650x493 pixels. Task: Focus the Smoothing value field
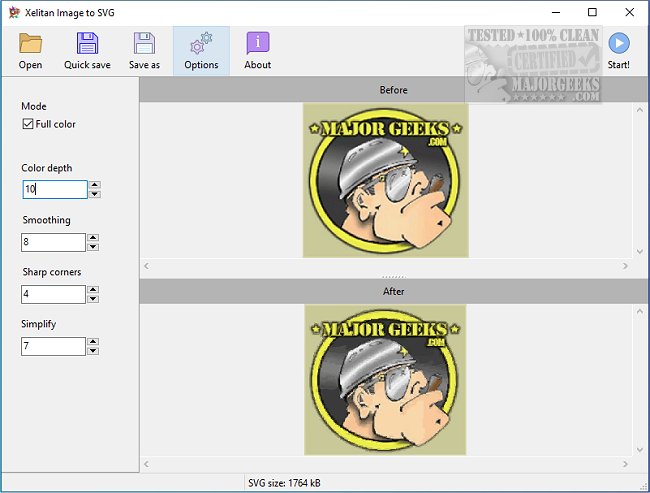click(53, 242)
